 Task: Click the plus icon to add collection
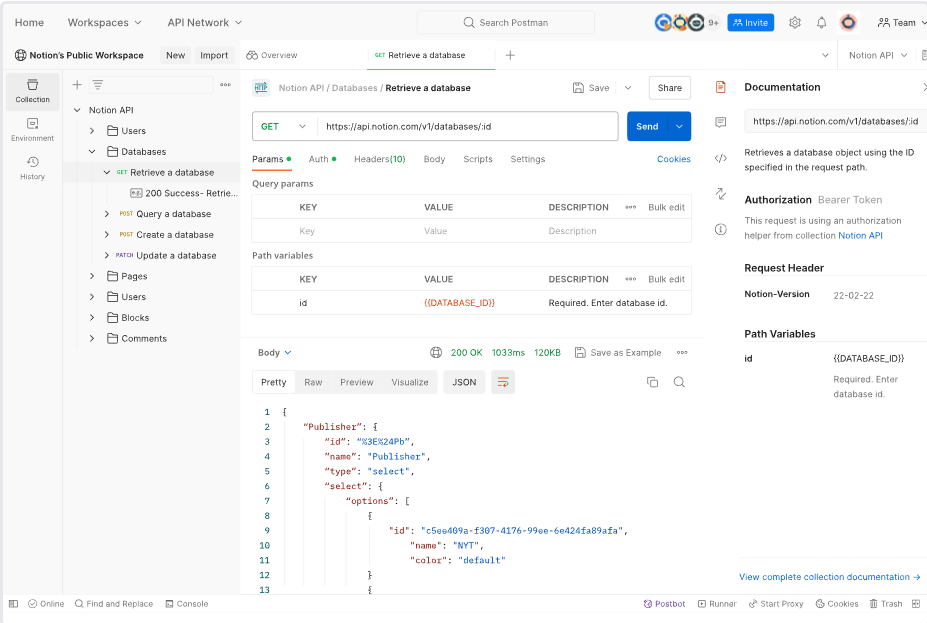click(77, 85)
